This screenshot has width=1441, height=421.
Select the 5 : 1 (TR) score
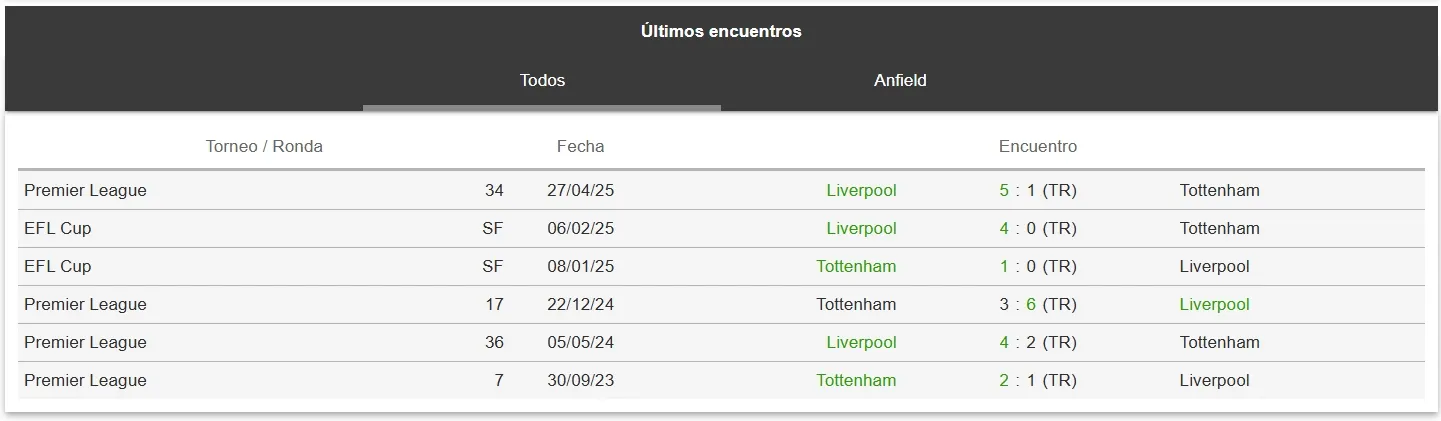click(1038, 190)
